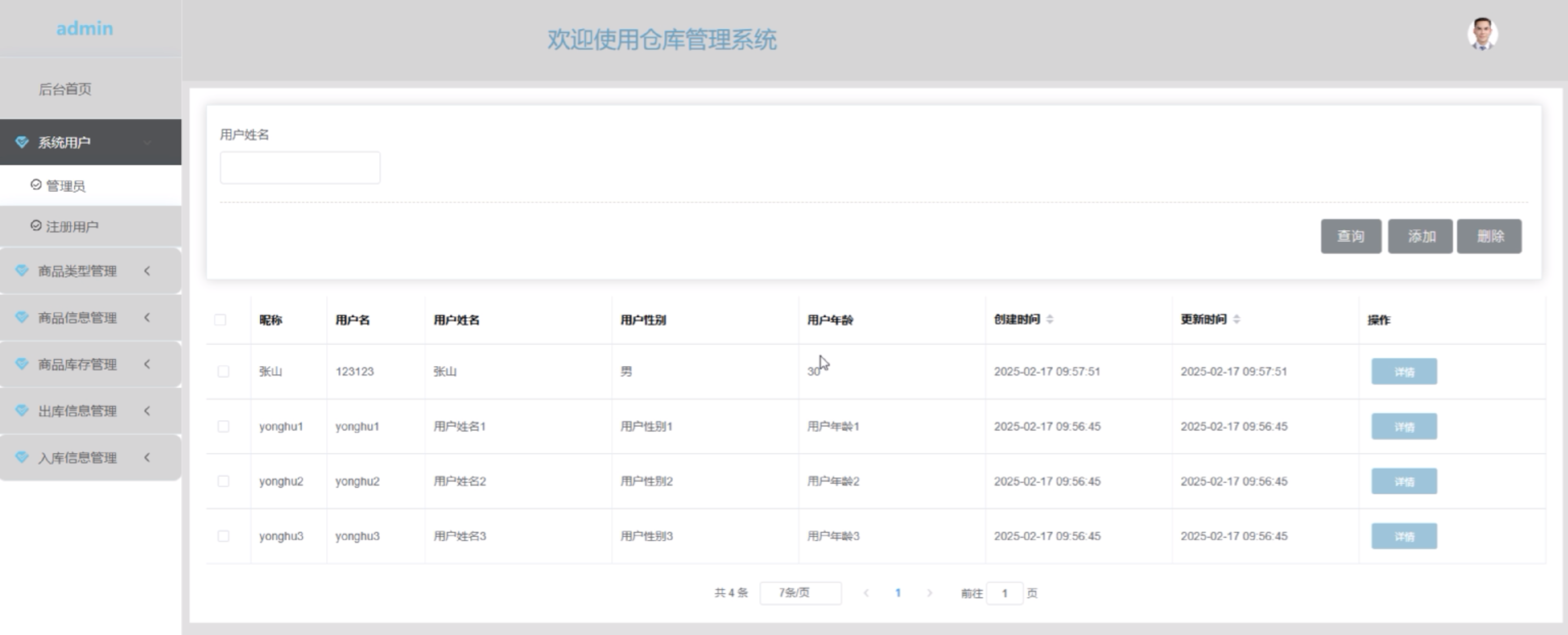Click the diamond icon beside 系统用户

(x=22, y=142)
